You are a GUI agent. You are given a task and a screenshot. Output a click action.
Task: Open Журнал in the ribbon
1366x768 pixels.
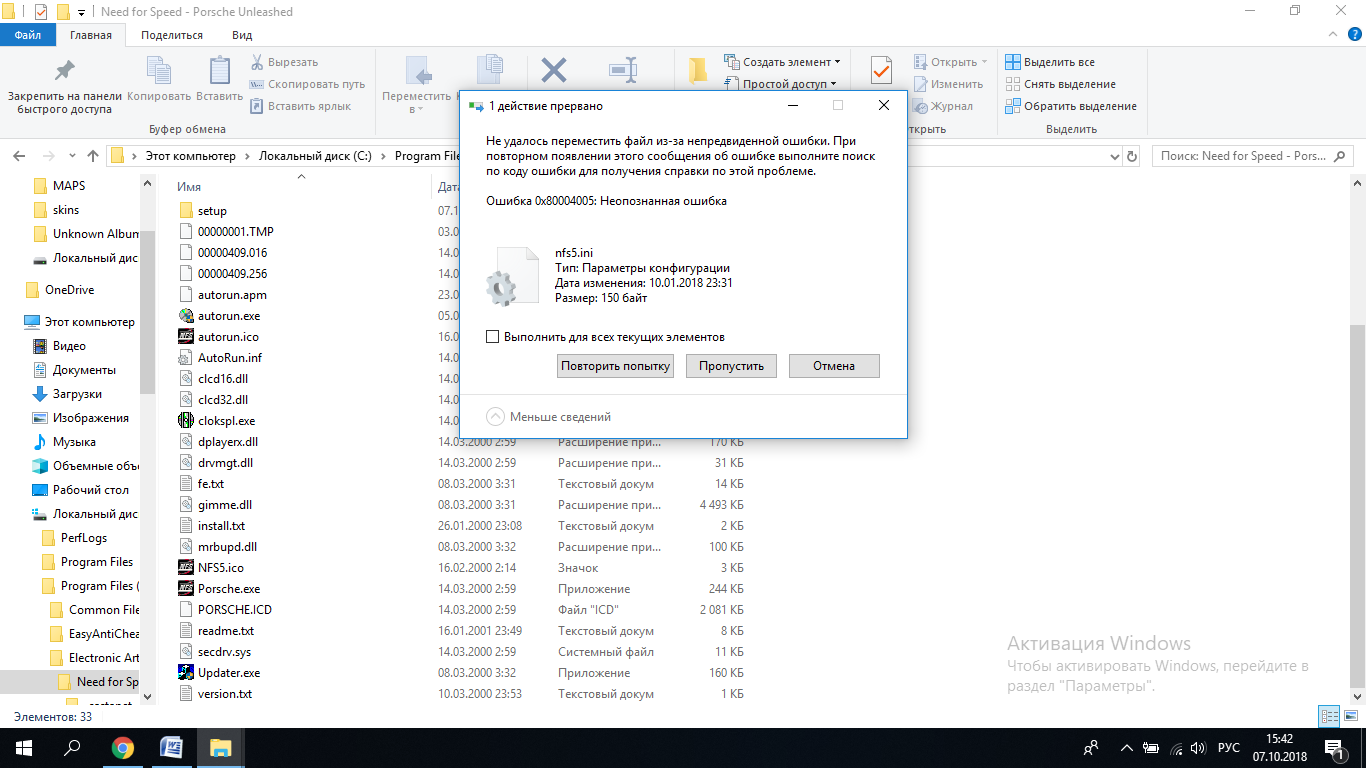pyautogui.click(x=942, y=106)
